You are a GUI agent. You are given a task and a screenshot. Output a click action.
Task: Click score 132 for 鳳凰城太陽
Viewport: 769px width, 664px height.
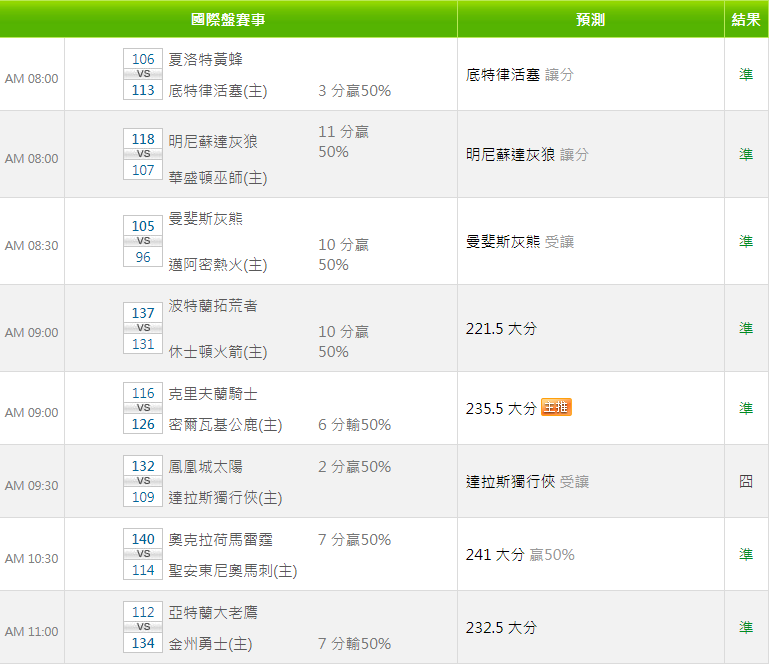coord(143,466)
